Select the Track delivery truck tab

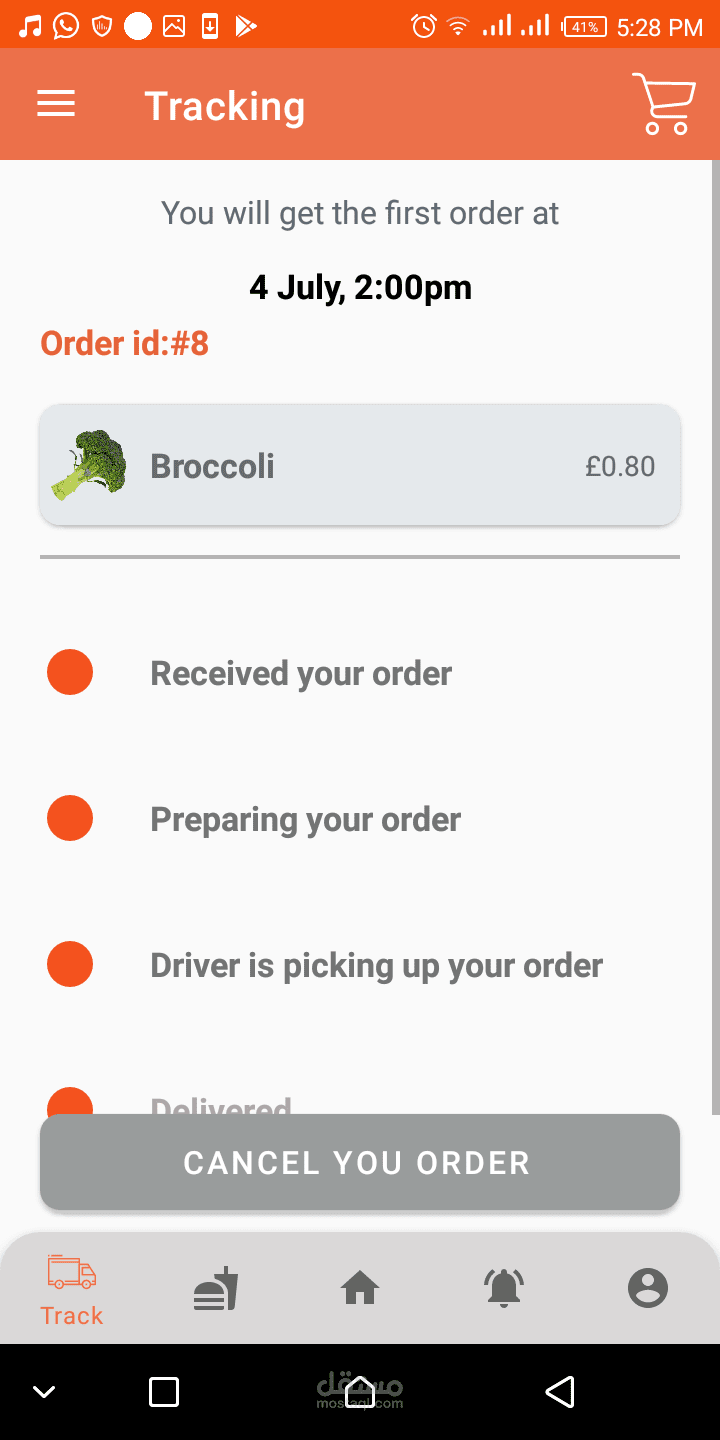[x=72, y=1288]
